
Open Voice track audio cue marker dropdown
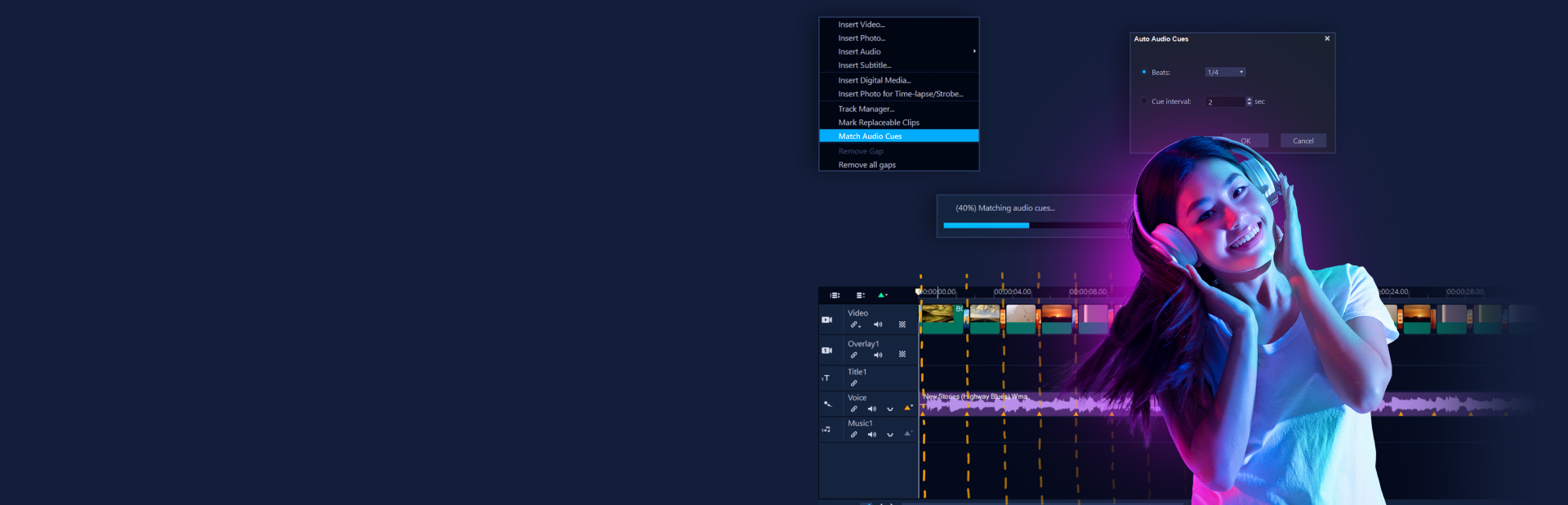point(908,408)
